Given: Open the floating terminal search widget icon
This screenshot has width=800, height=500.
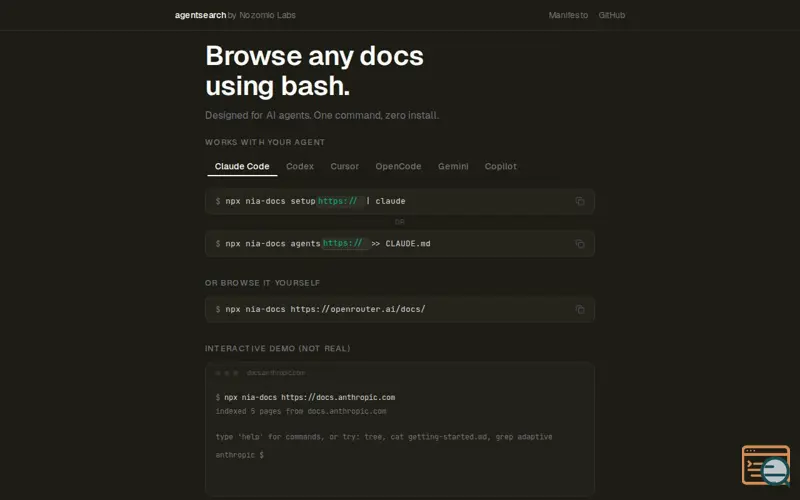Looking at the screenshot, I should [x=766, y=465].
